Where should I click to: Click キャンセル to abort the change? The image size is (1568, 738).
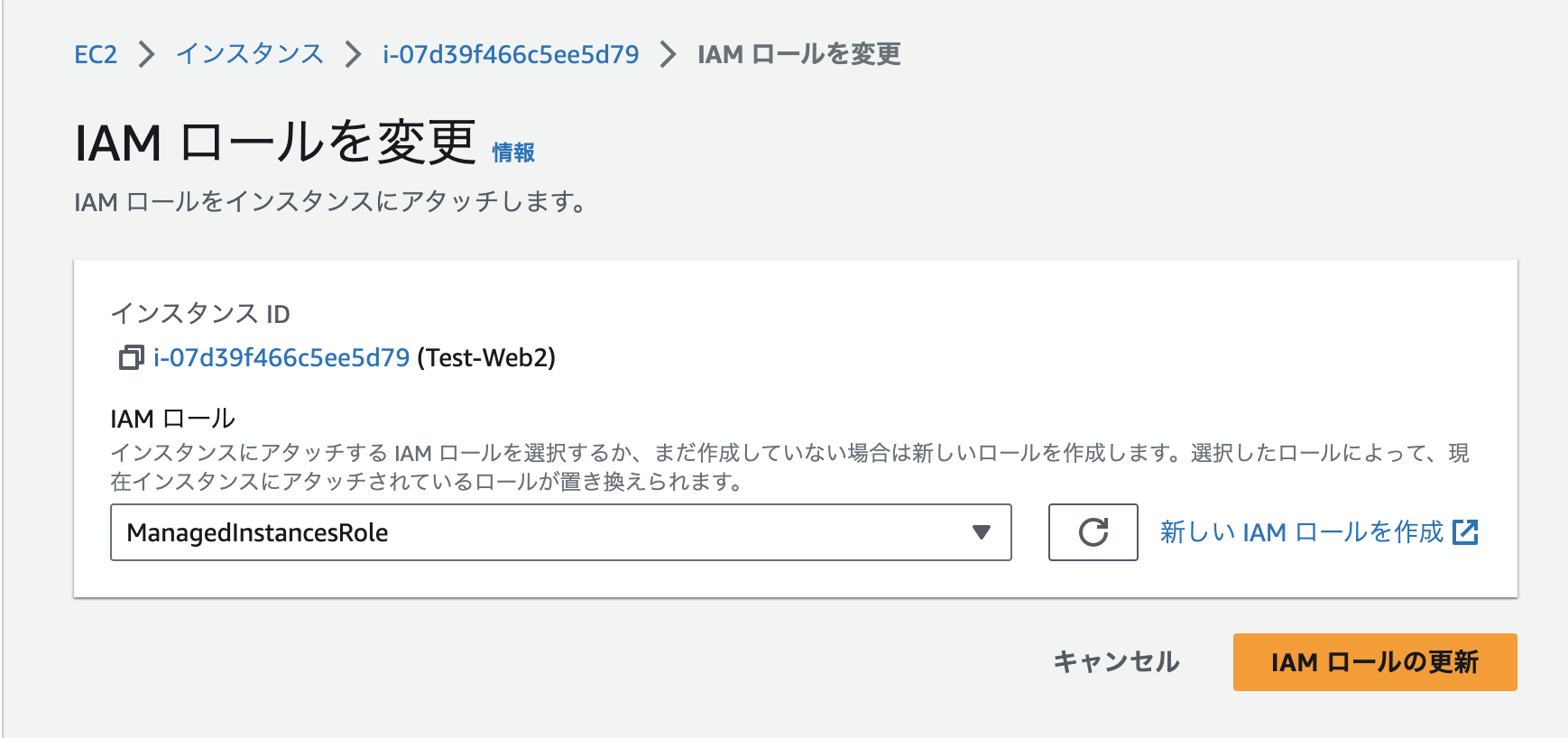click(x=1116, y=662)
